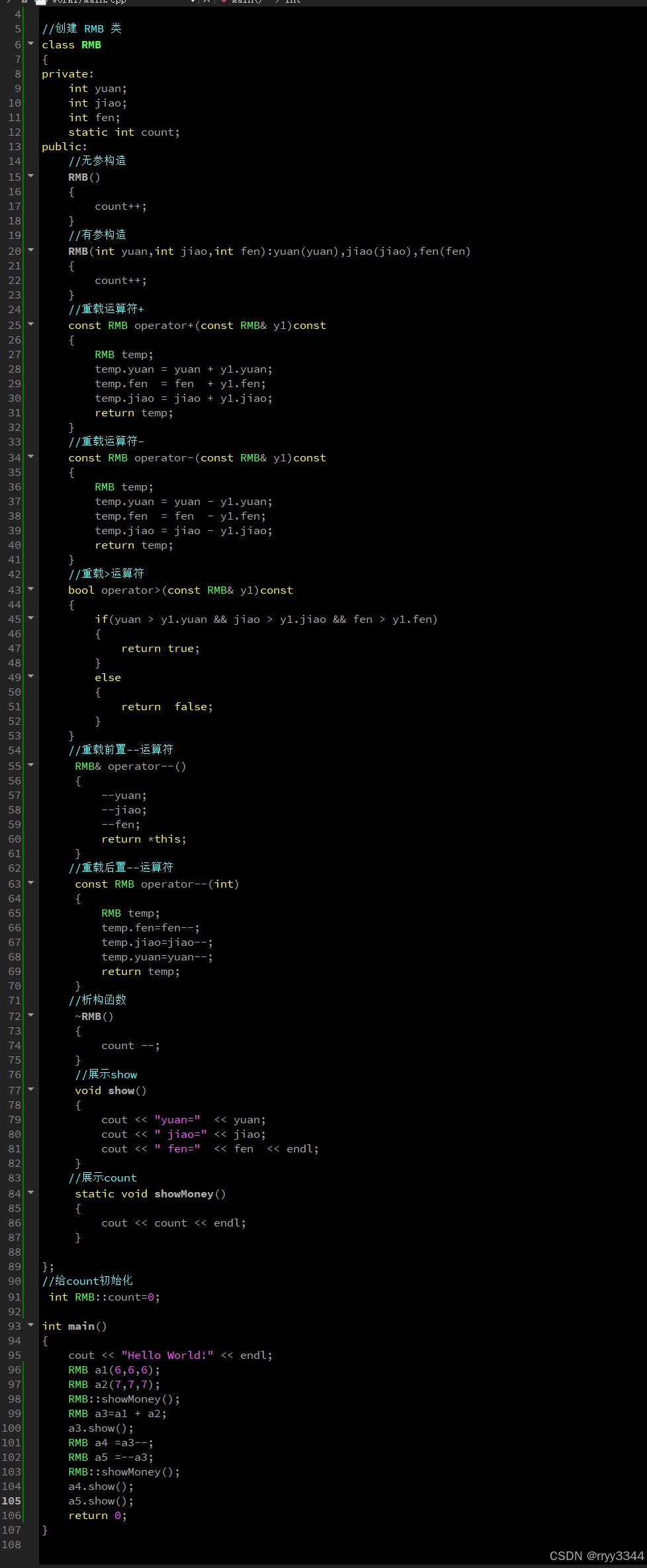
Task: Fold the parameterized RMB constructor on line 20
Action: point(30,250)
